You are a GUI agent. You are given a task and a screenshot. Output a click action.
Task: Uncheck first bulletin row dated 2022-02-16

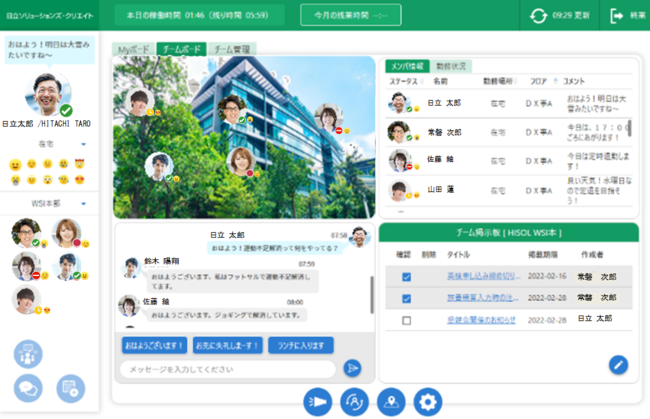click(407, 277)
